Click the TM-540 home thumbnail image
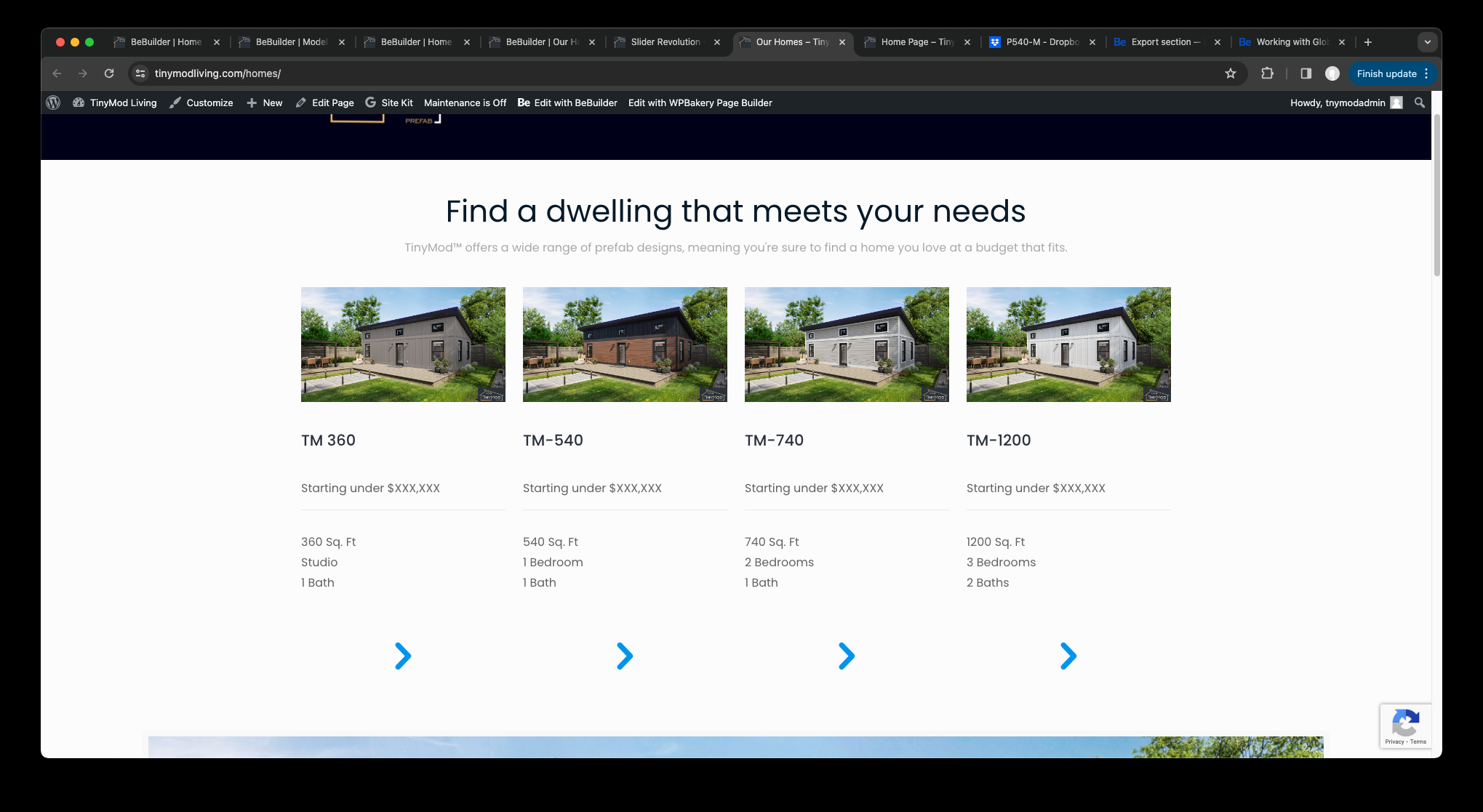 click(x=624, y=344)
